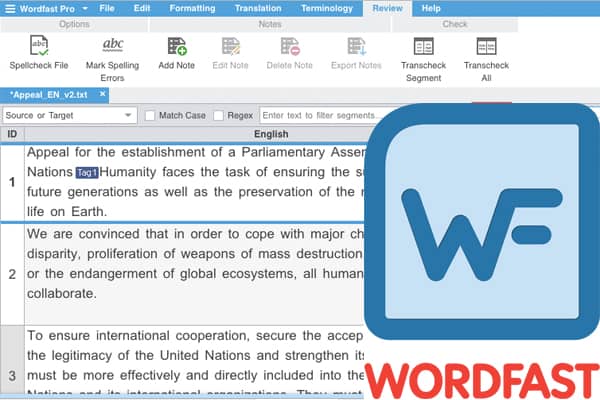Open the File menu
The width and height of the screenshot is (600, 400).
[107, 8]
